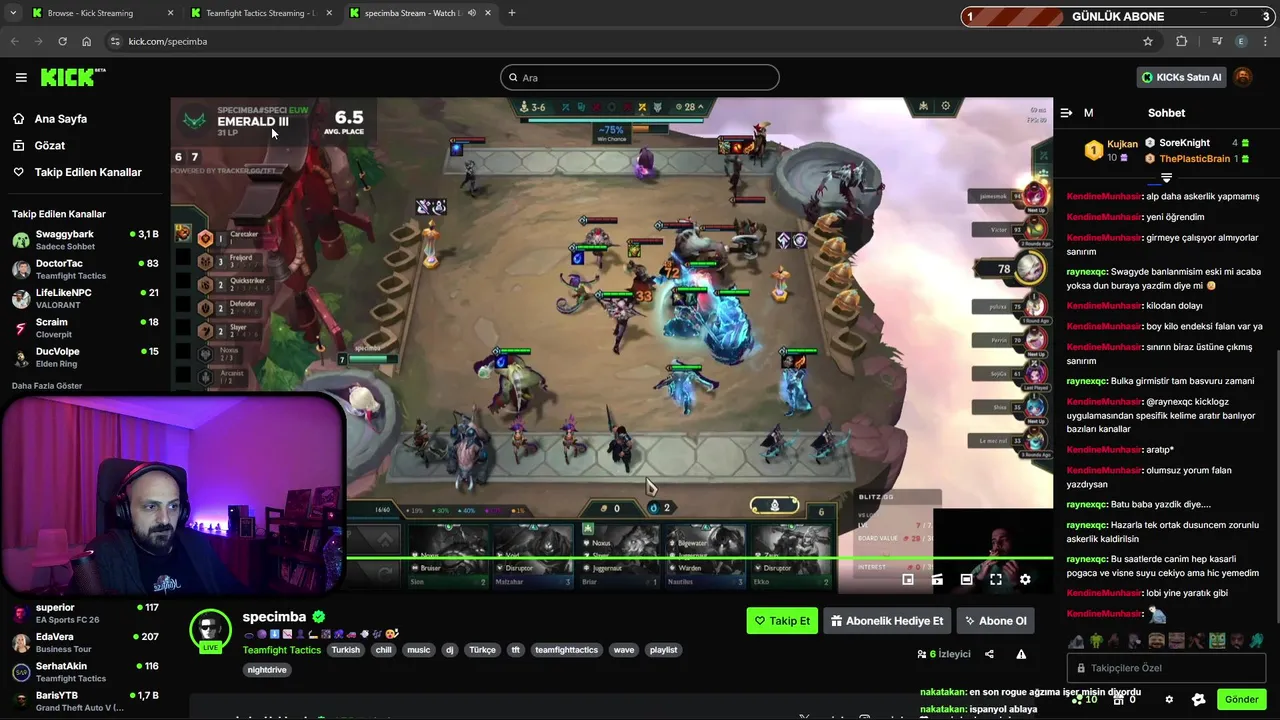
Task: Expand pinned gifters leaderboard chevron
Action: pos(1166,178)
